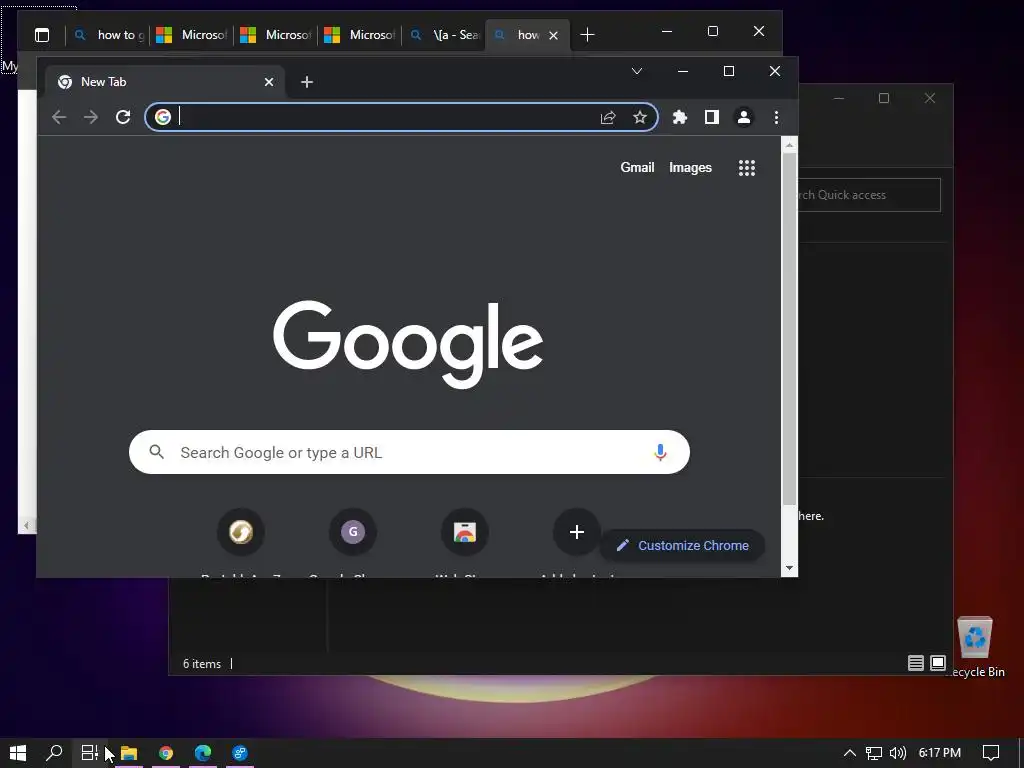
Task: Open Chrome Extensions puzzle icon
Action: [680, 117]
